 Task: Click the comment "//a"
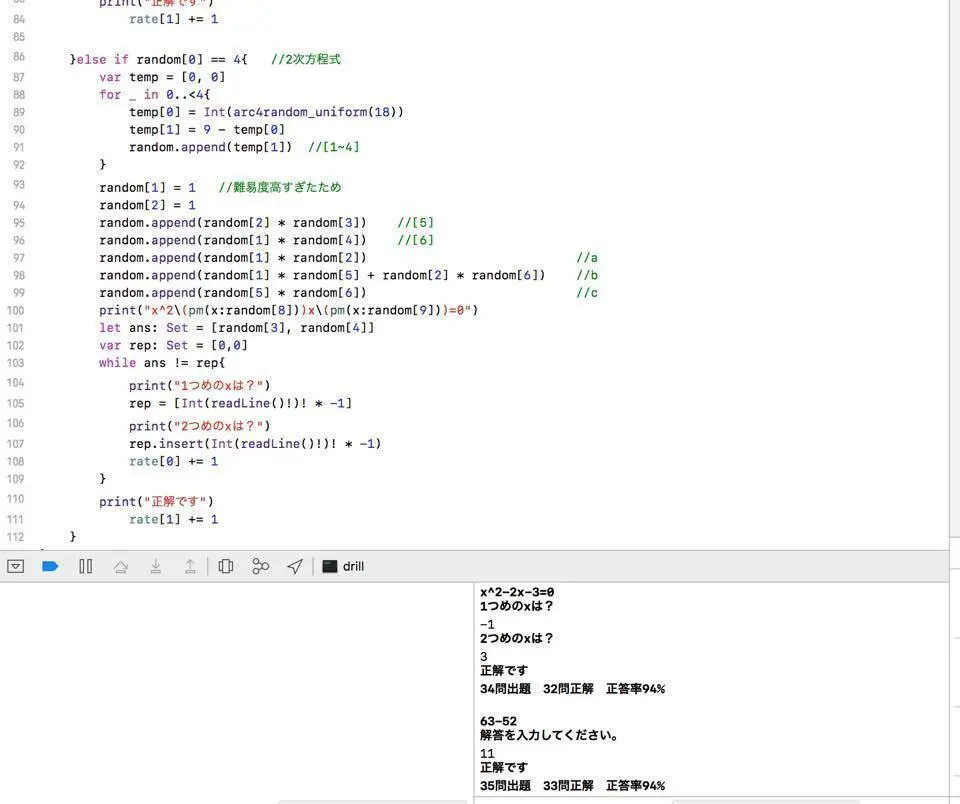[587, 258]
